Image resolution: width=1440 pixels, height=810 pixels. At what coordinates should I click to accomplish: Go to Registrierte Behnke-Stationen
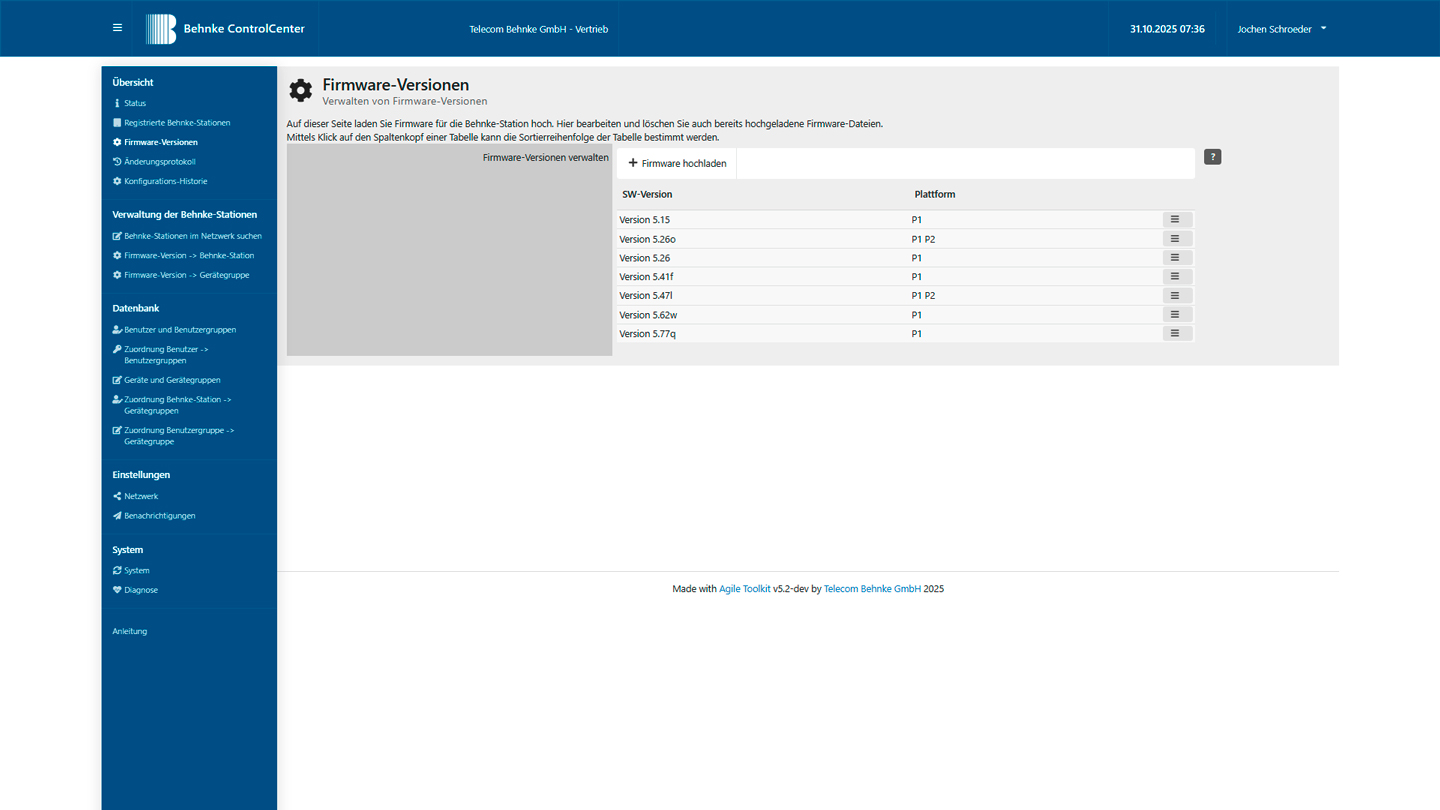(x=177, y=123)
